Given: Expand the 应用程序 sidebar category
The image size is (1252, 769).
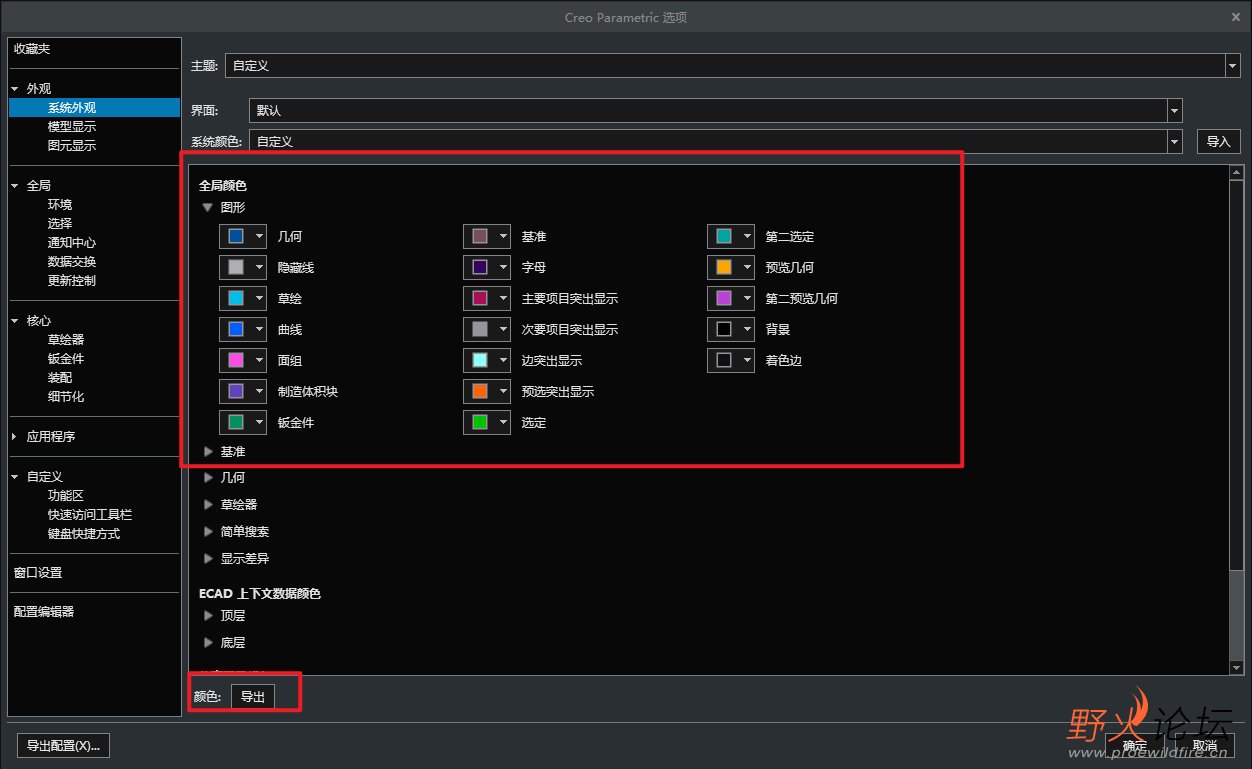Looking at the screenshot, I should [x=15, y=437].
